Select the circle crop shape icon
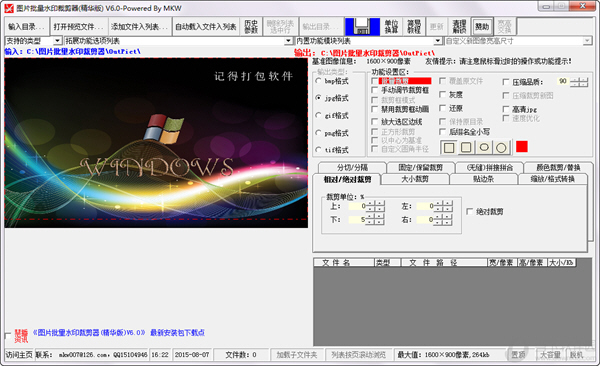Image resolution: width=600 pixels, height=366 pixels. point(501,147)
